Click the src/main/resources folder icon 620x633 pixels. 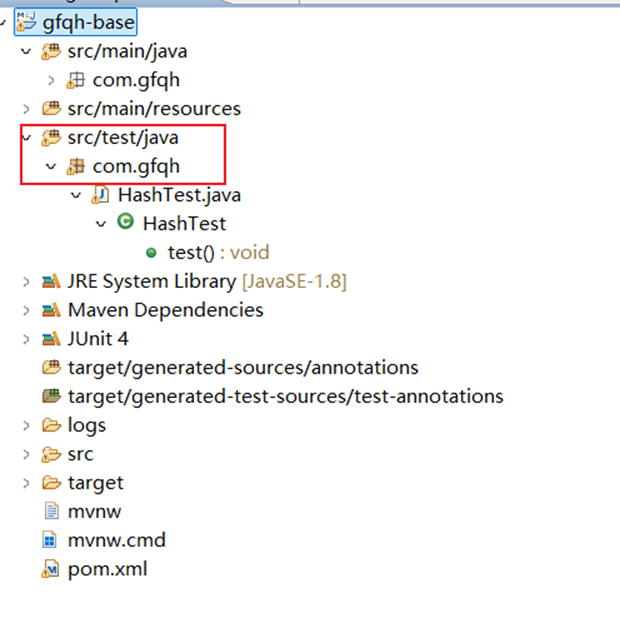click(51, 109)
